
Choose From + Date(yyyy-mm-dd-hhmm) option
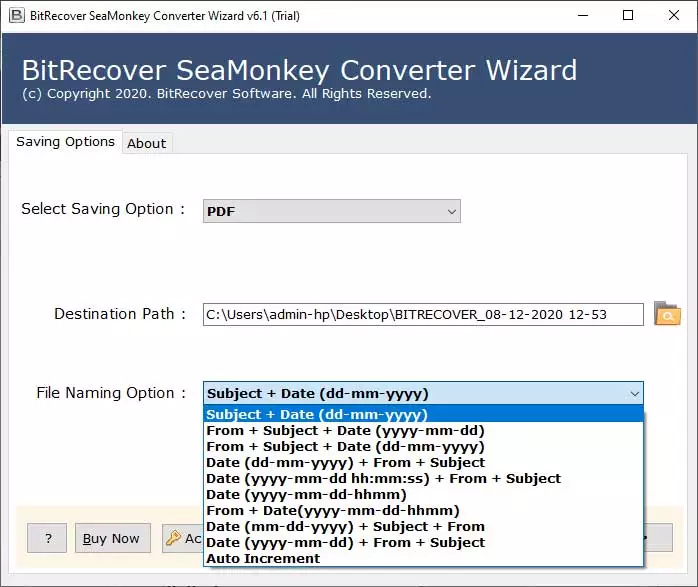coord(423,510)
